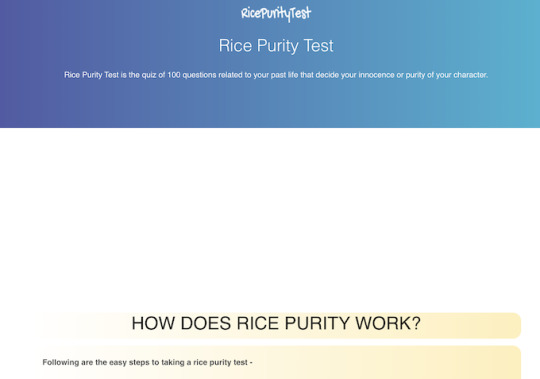The height and width of the screenshot is (379, 540).
Task: Click the word "character" ending the description
Action: [x=470, y=75]
